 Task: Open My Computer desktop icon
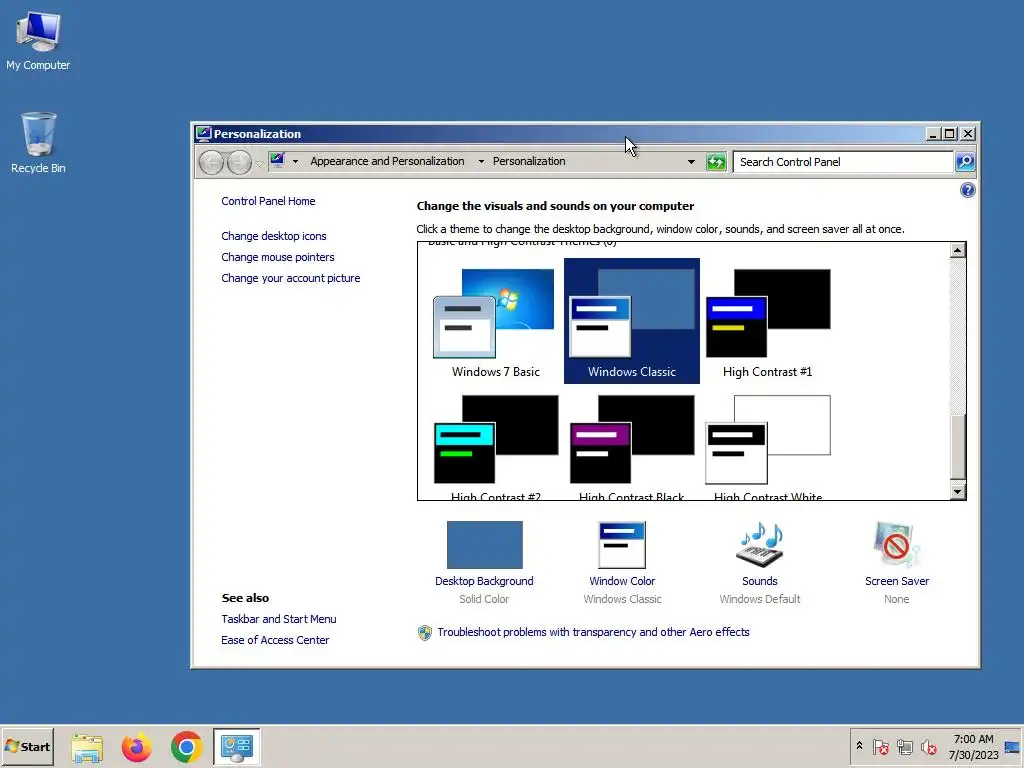pos(38,40)
